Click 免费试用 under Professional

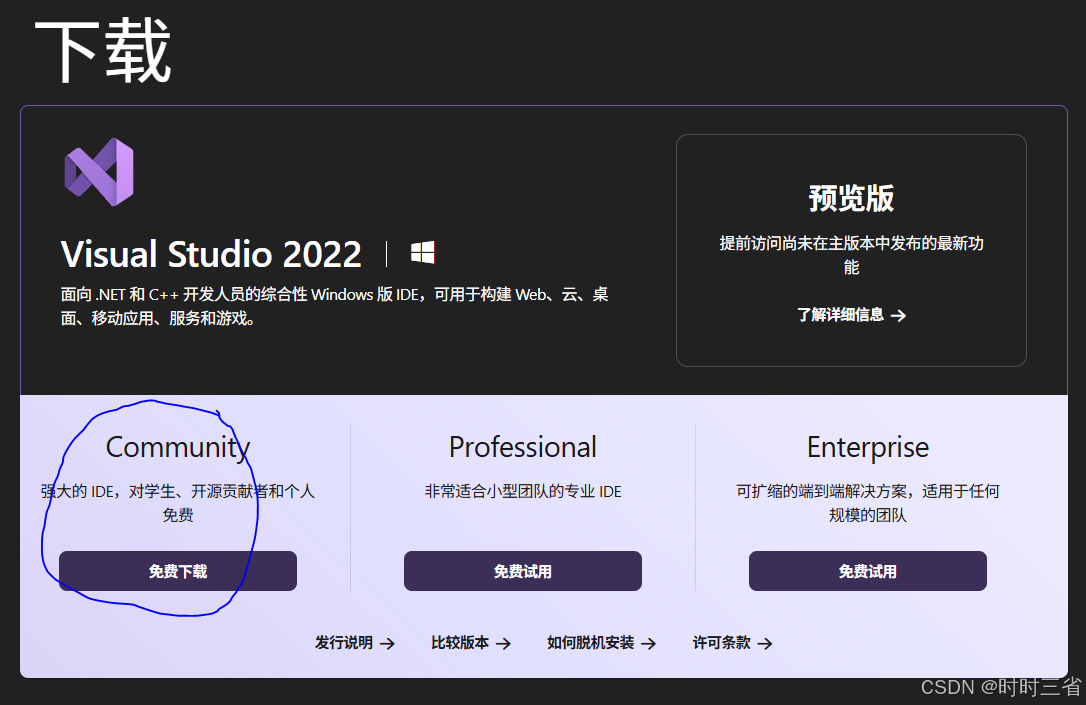click(x=523, y=571)
